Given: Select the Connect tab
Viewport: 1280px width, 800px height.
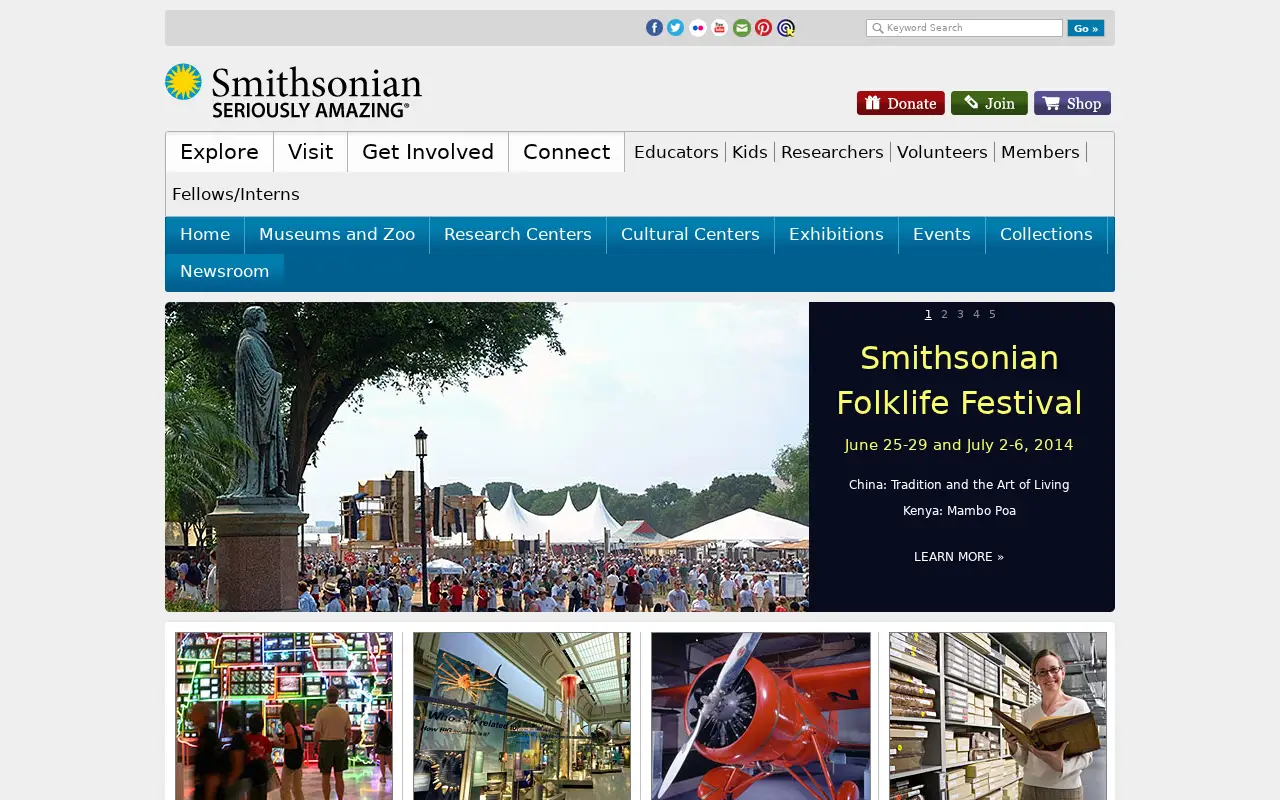Looking at the screenshot, I should [566, 152].
